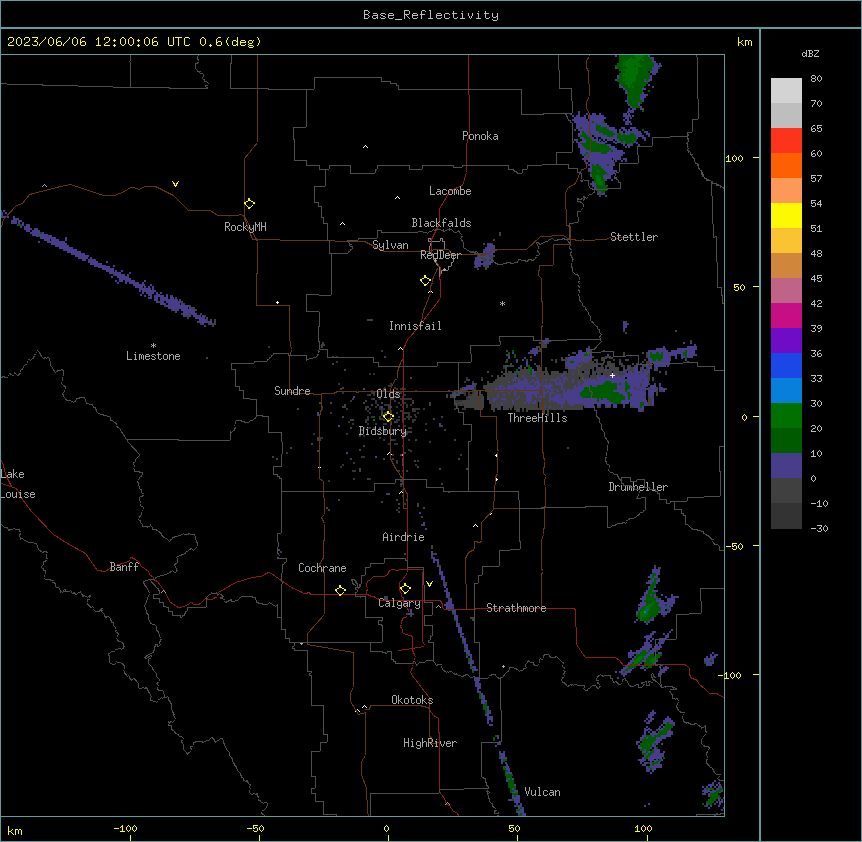Pick the bright green legend swatch below 30
Screen dimensions: 862x842
(786, 416)
